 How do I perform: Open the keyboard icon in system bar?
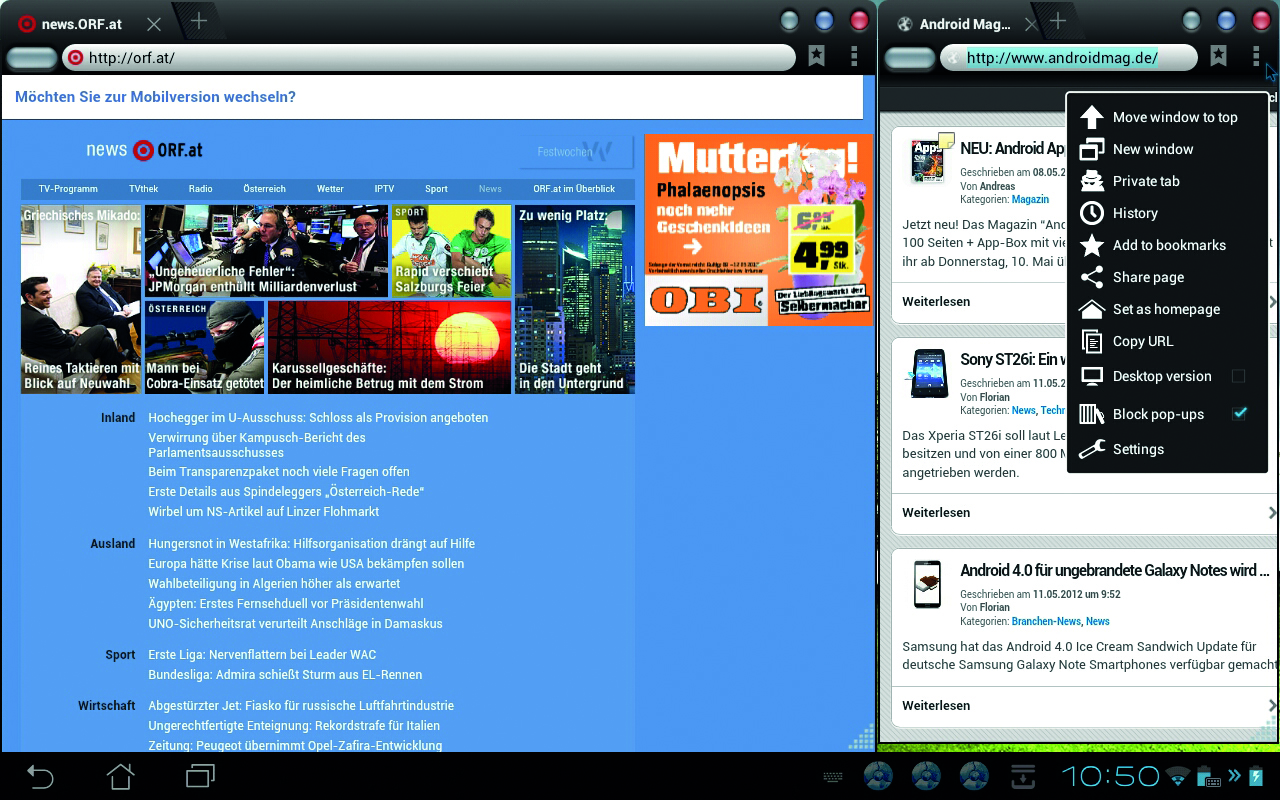pyautogui.click(x=832, y=777)
